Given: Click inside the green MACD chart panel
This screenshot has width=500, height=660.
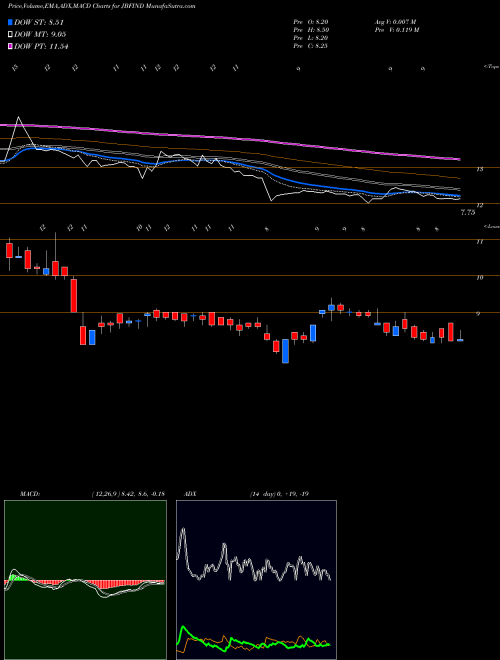Looking at the screenshot, I should (x=85, y=580).
